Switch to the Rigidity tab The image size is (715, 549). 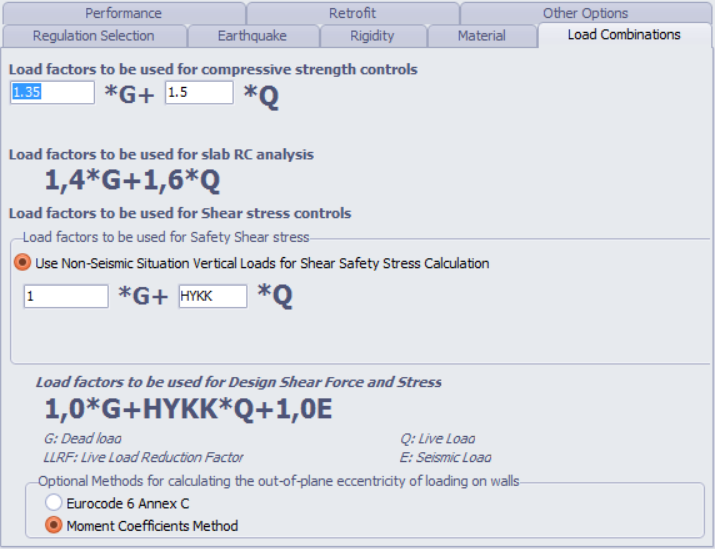point(372,36)
